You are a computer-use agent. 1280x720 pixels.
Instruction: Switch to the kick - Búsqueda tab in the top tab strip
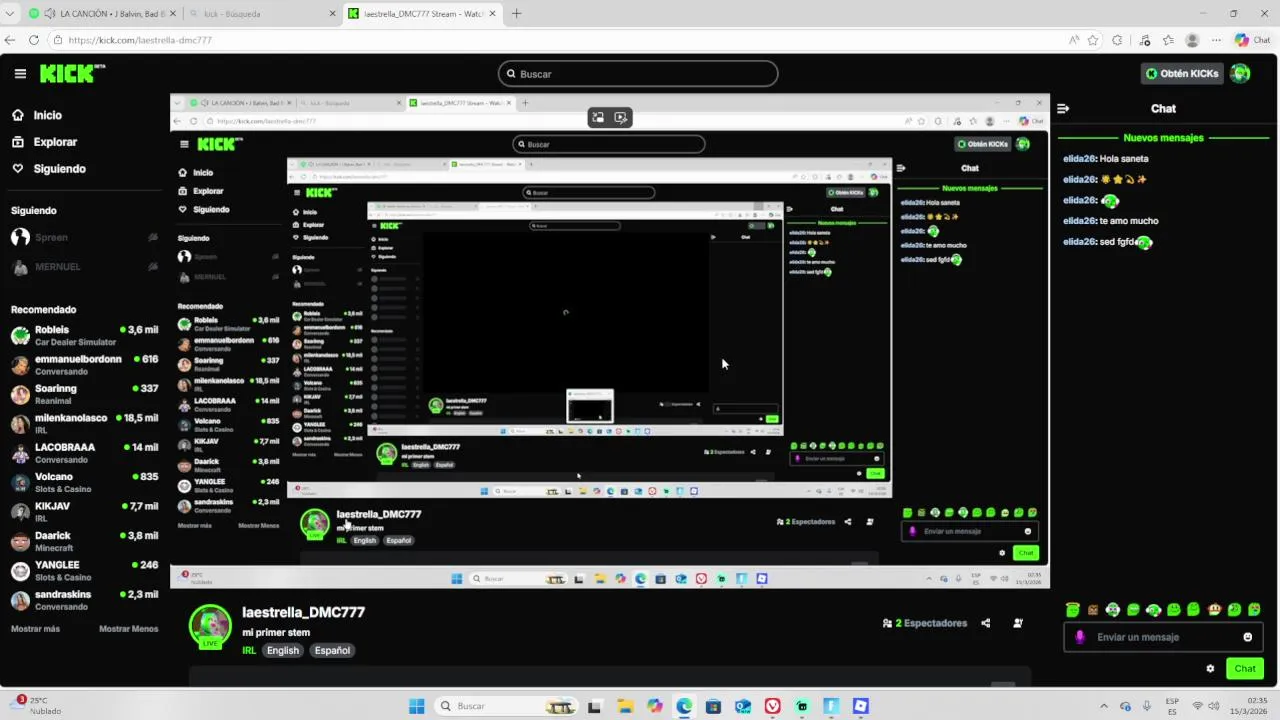click(x=262, y=14)
